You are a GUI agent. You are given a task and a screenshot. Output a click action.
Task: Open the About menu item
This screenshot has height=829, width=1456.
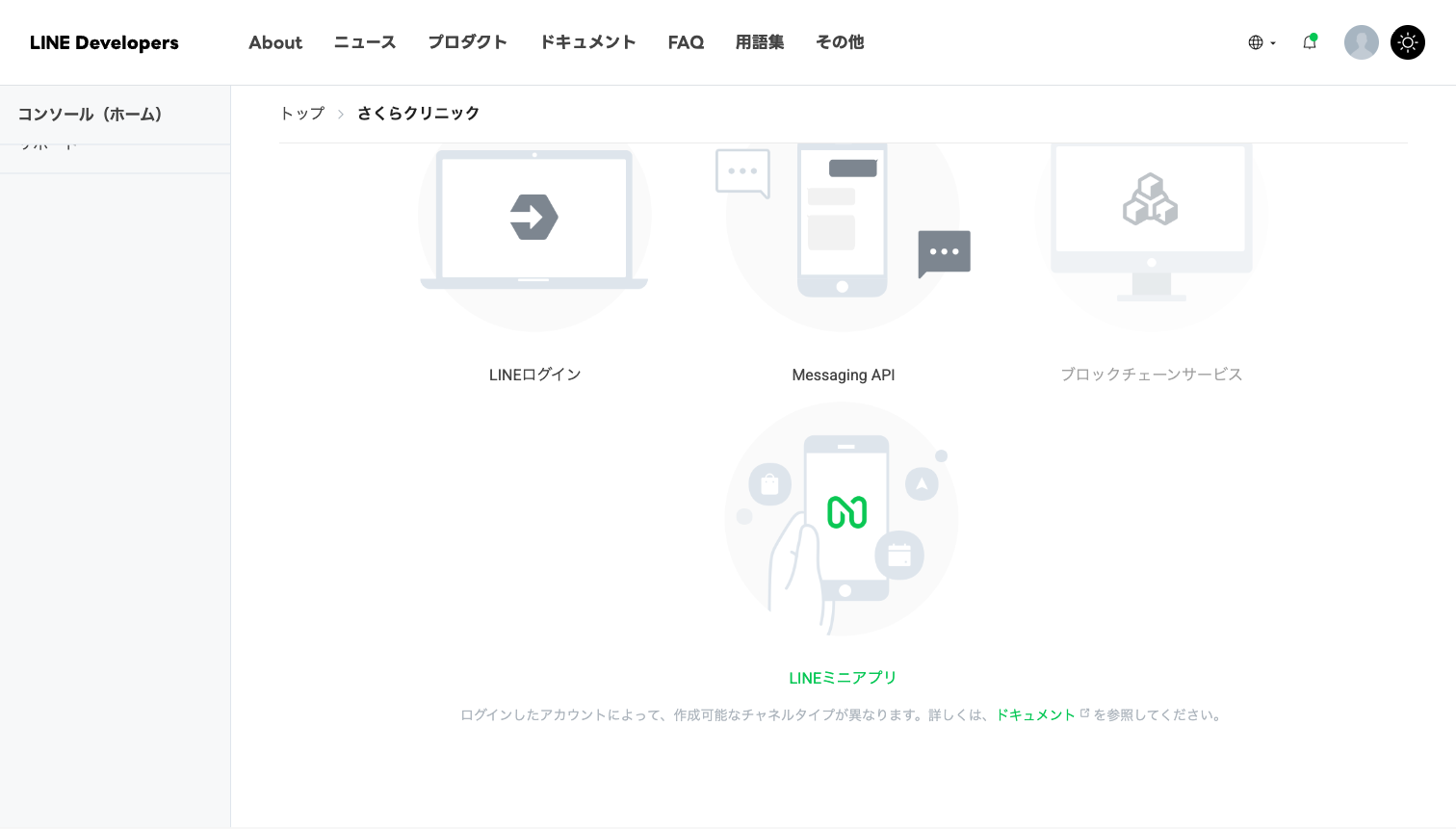tap(275, 42)
